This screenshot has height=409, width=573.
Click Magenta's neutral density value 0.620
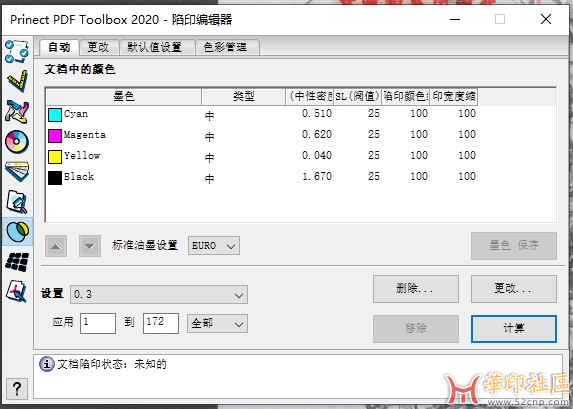(x=317, y=135)
